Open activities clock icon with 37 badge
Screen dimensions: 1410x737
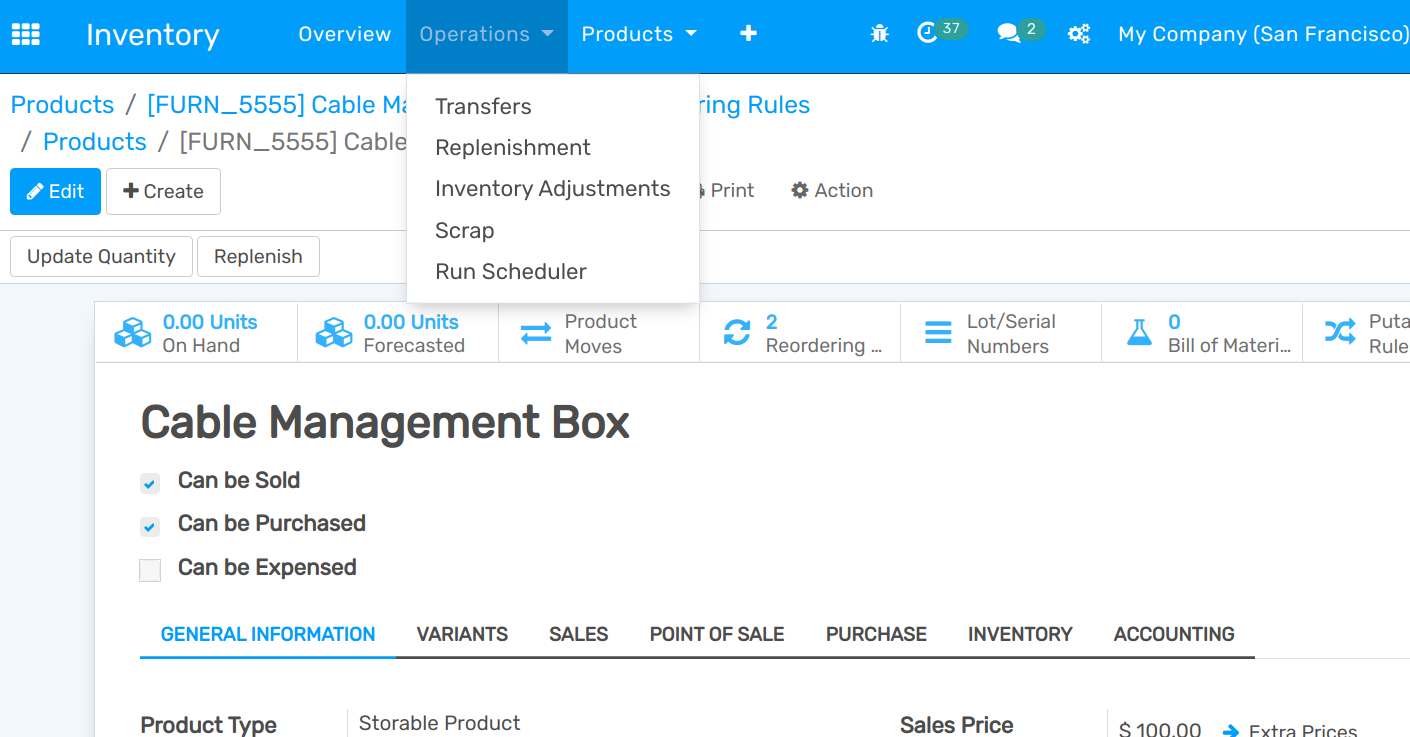928,33
